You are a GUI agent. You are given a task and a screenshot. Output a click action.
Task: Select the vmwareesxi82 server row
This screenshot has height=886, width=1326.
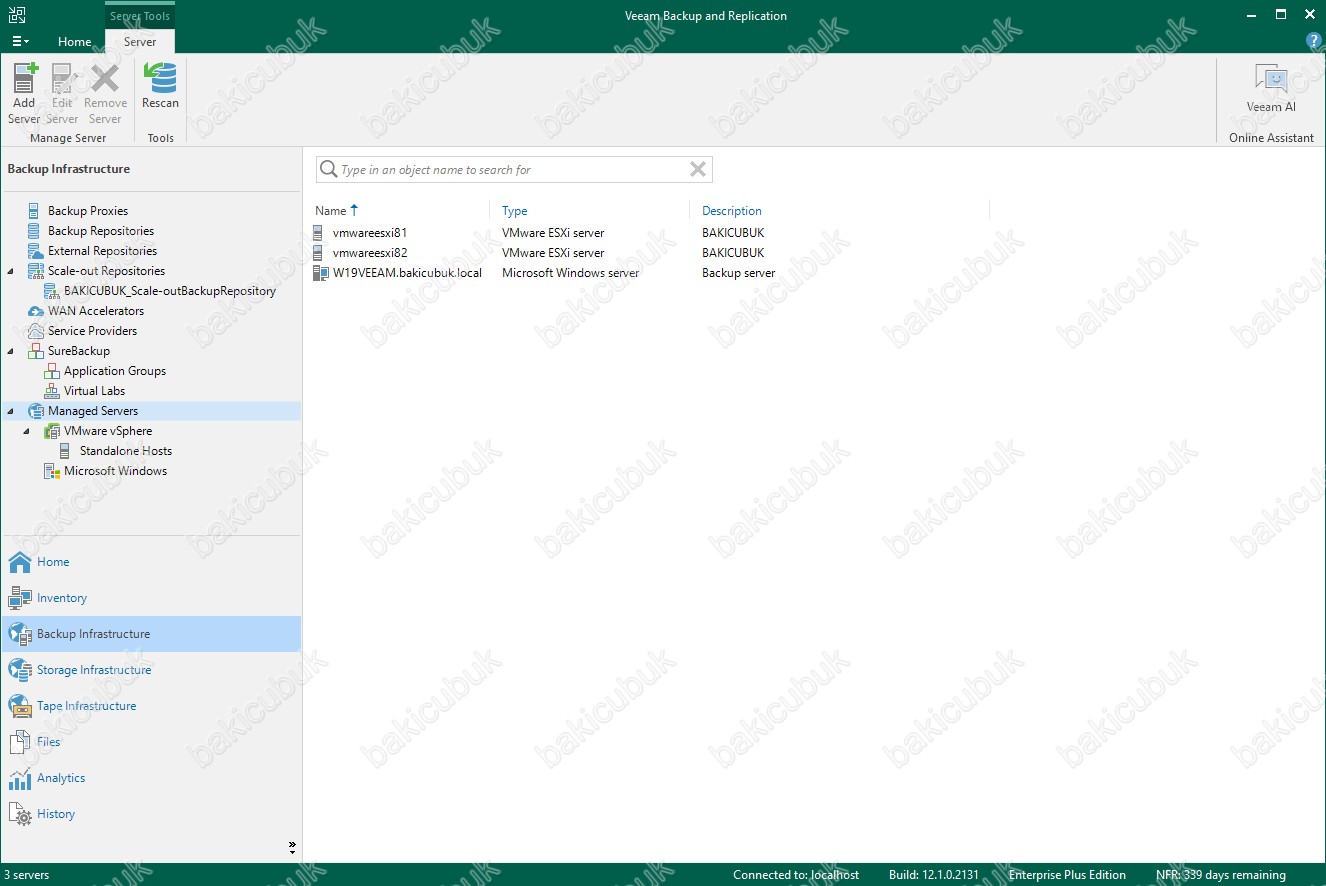click(x=650, y=253)
